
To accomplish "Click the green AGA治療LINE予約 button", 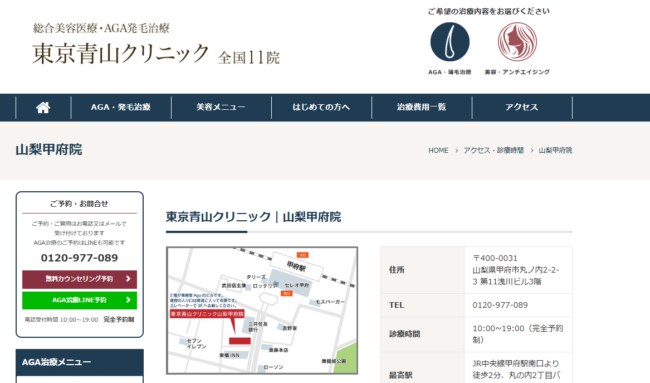I will [80, 300].
